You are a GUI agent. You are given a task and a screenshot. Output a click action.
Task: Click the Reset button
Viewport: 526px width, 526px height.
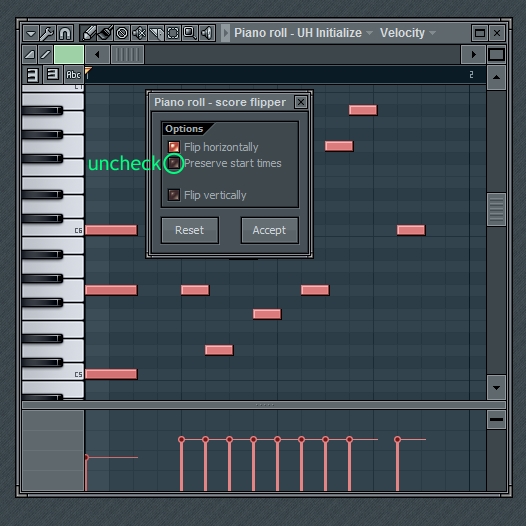pyautogui.click(x=190, y=230)
